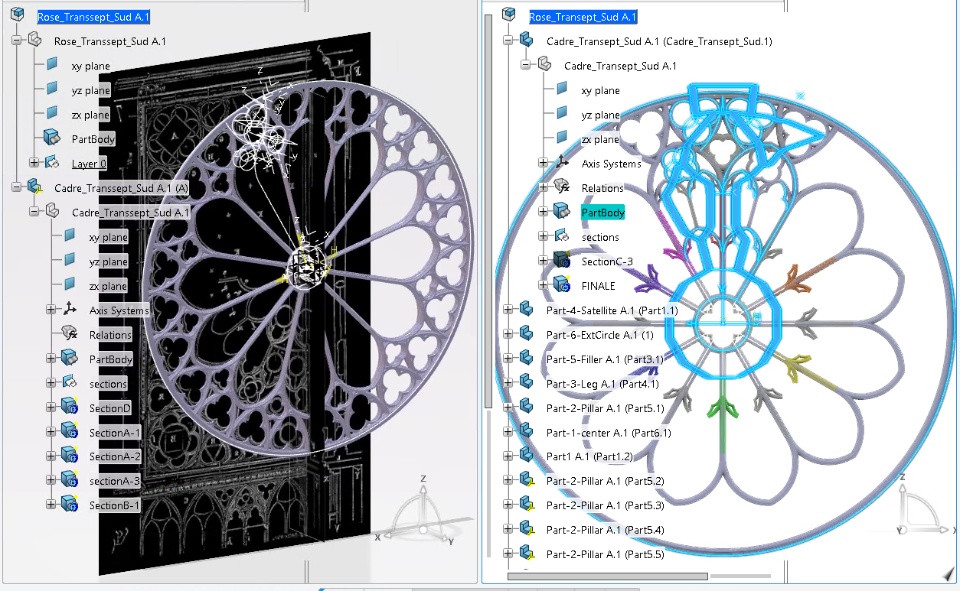
Task: Select xy plane in right tree
Action: click(600, 91)
